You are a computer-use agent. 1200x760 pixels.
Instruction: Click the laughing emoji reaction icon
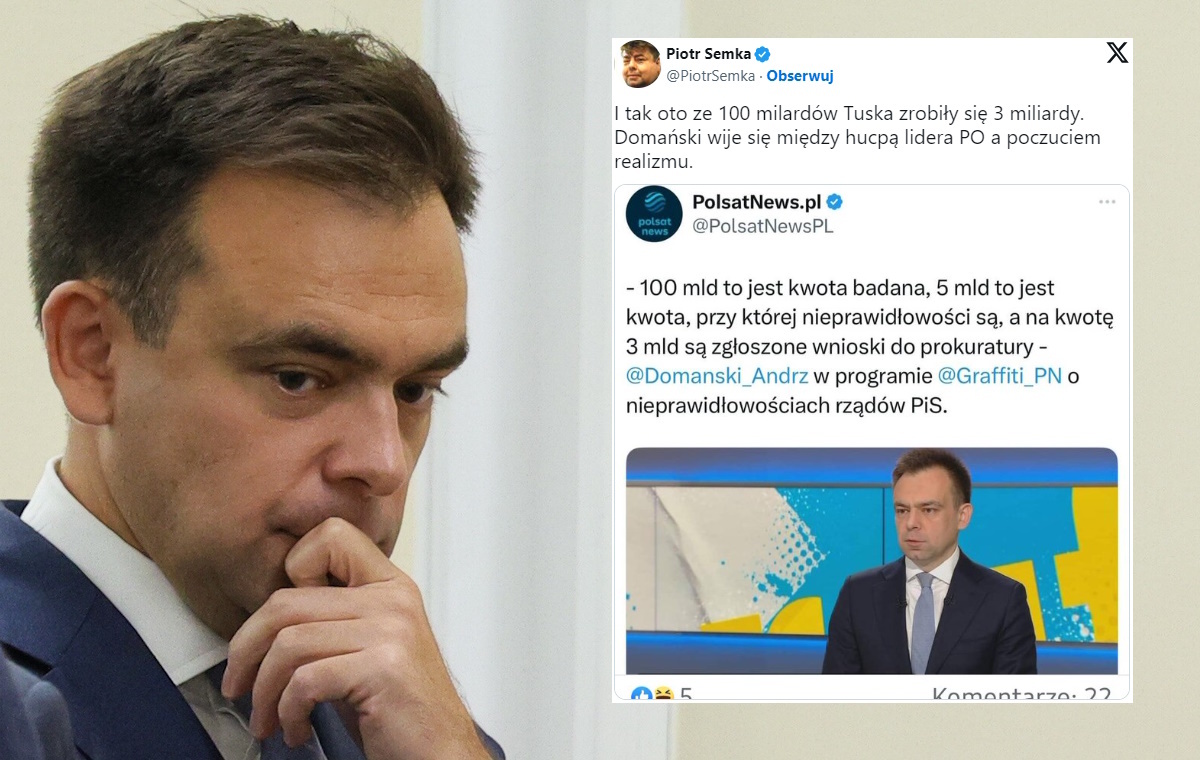pyautogui.click(x=663, y=693)
